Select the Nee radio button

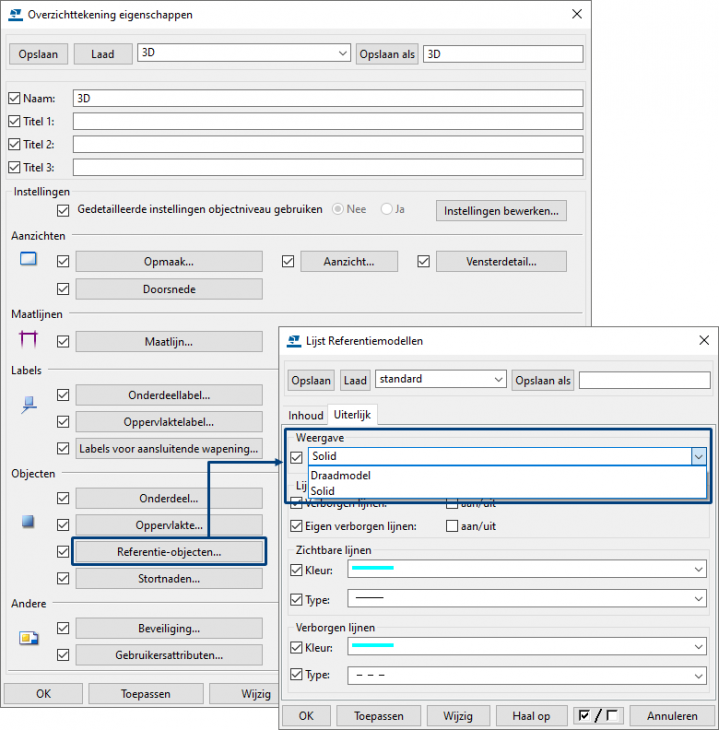(x=338, y=210)
